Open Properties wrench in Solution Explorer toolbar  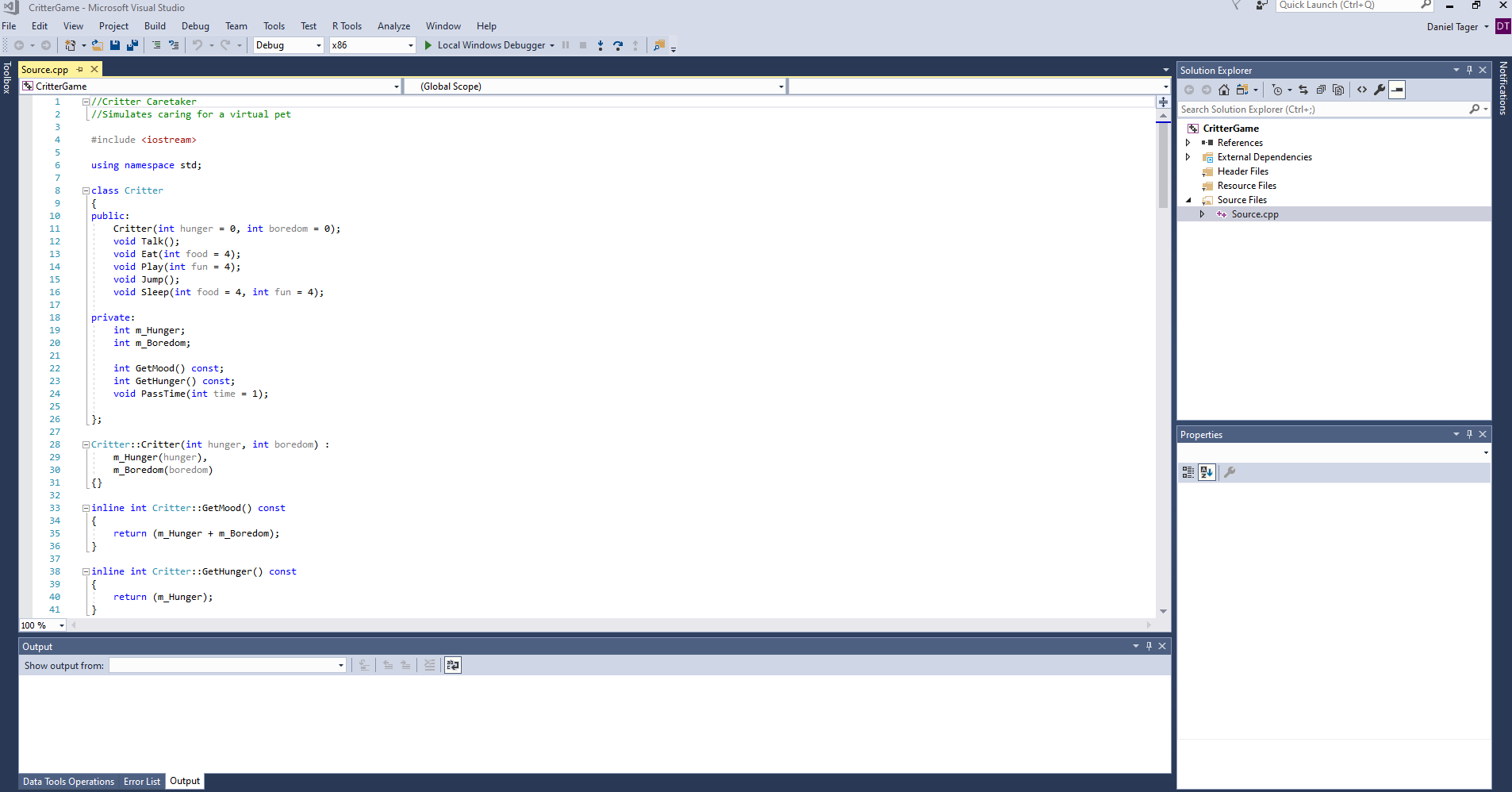[1380, 90]
